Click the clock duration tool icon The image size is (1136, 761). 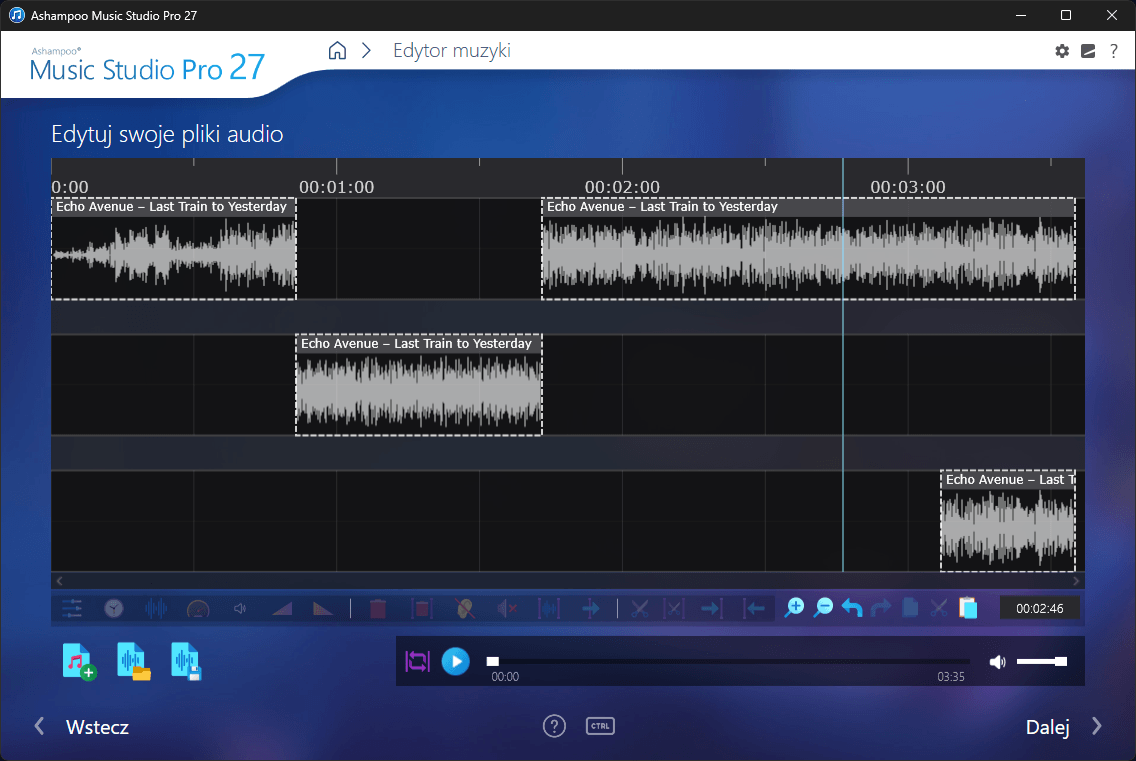click(114, 608)
